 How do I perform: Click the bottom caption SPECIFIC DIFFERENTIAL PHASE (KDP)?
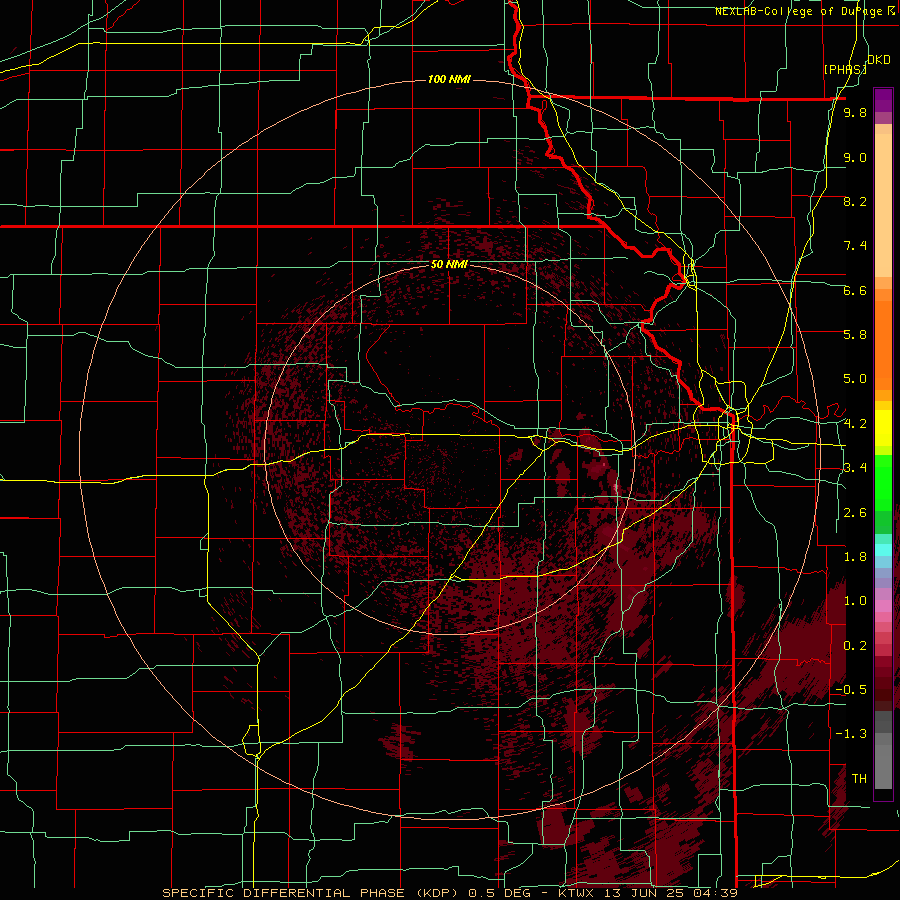(x=313, y=893)
